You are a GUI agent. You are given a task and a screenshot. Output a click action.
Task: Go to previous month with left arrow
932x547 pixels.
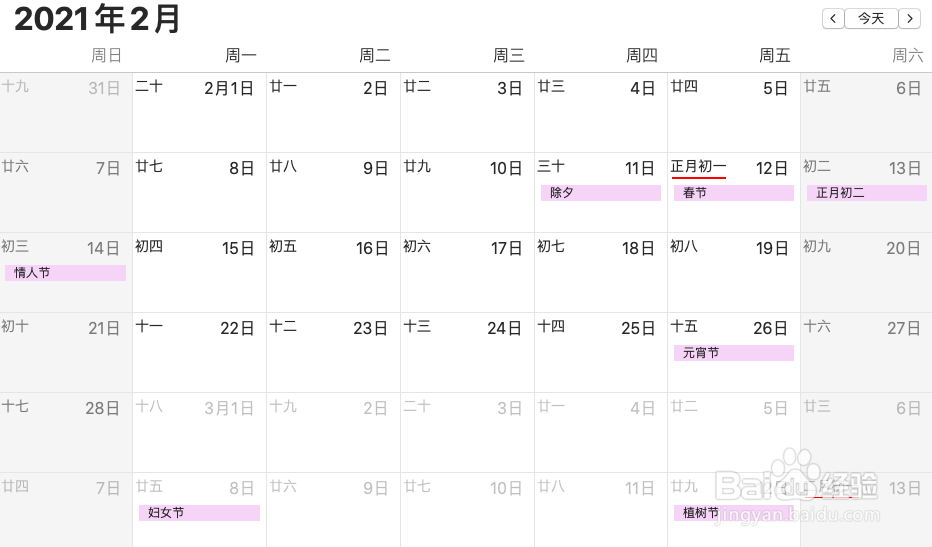[833, 18]
